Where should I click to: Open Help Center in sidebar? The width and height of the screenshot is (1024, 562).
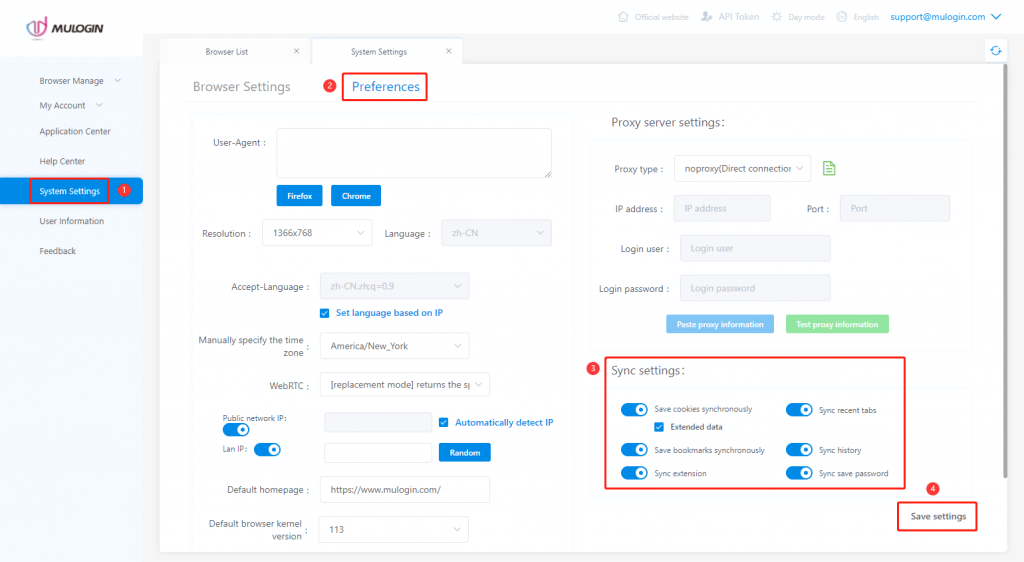tap(62, 161)
